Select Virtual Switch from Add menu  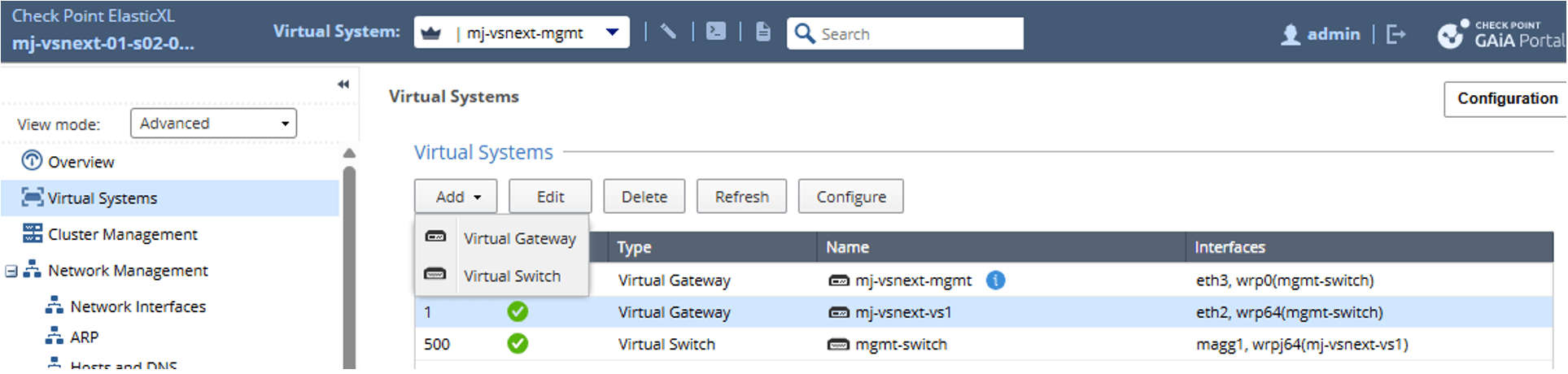pyautogui.click(x=512, y=276)
